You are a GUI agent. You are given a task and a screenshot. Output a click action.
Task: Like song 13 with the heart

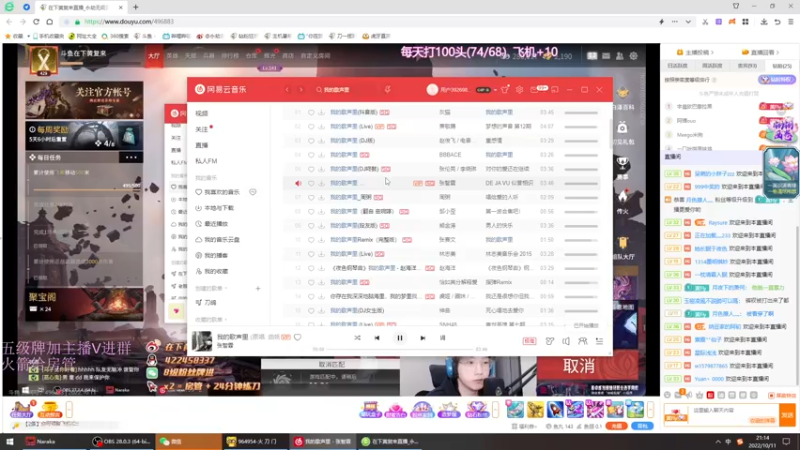(x=311, y=282)
